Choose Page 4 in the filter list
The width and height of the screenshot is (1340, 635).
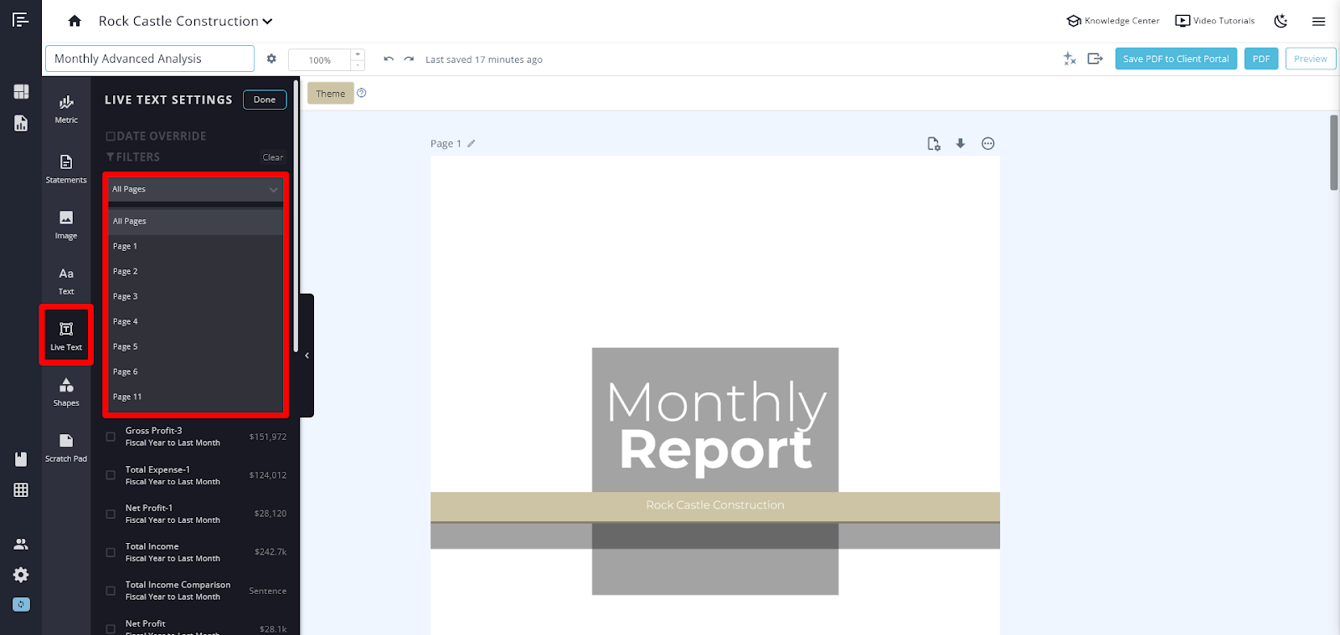(195, 321)
